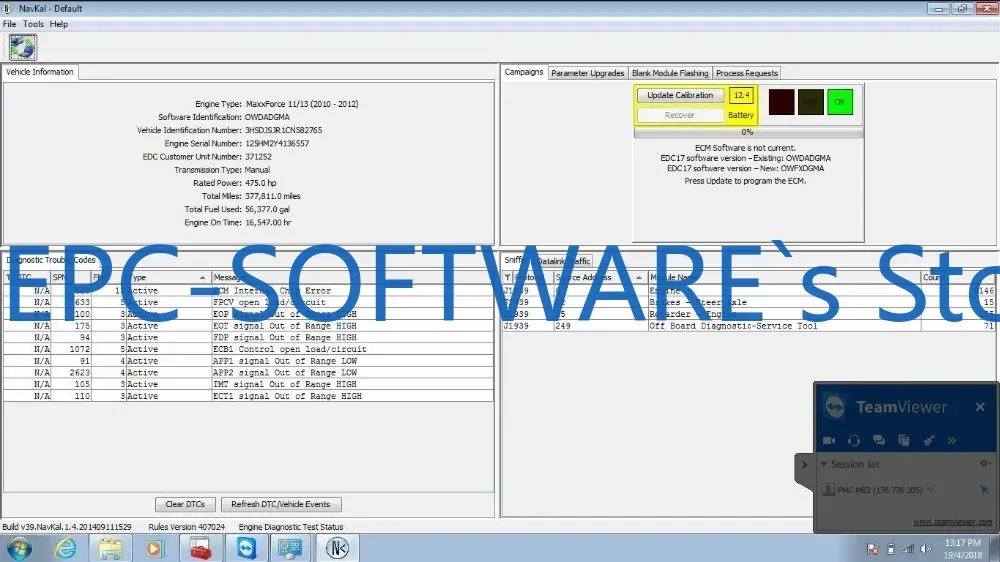Select the APP2 signal Out of Range LOW row
The height and width of the screenshot is (562, 1000).
pyautogui.click(x=248, y=373)
